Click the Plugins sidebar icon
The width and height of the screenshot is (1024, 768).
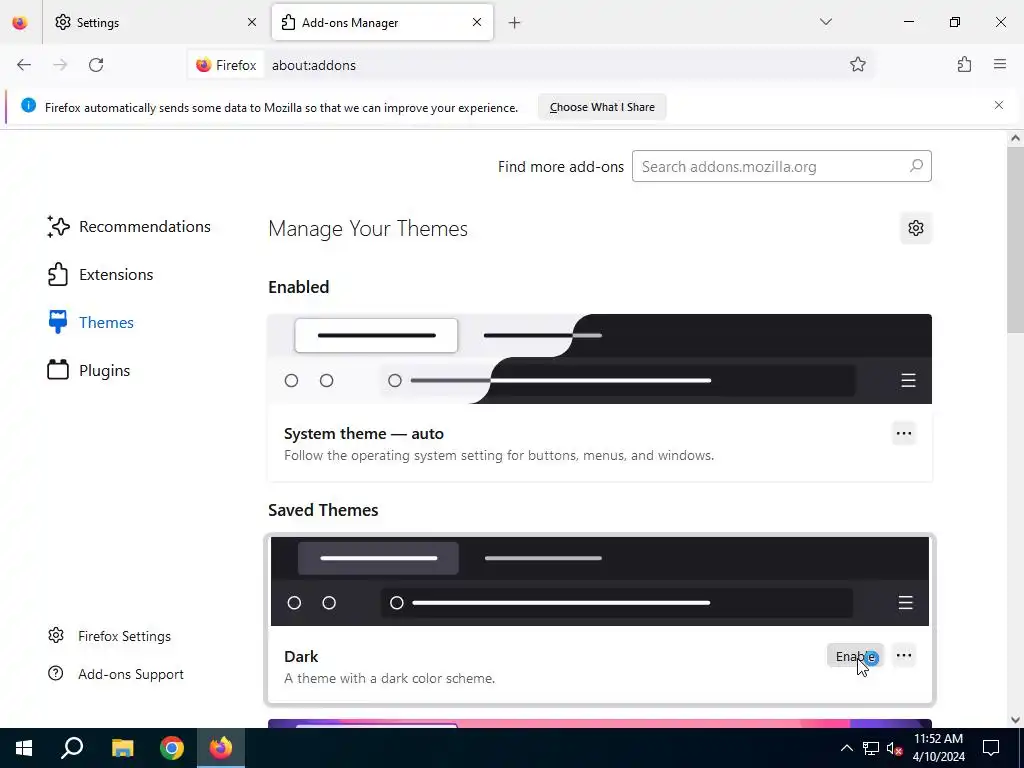pos(58,370)
